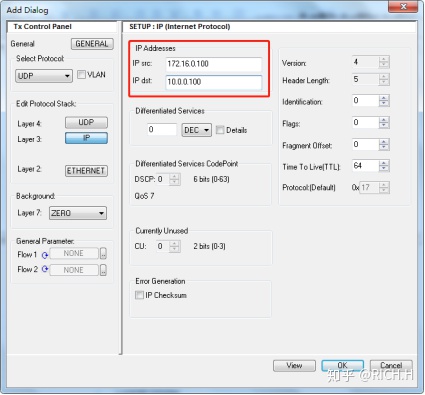Increase the Fragment Offset value

point(384,142)
